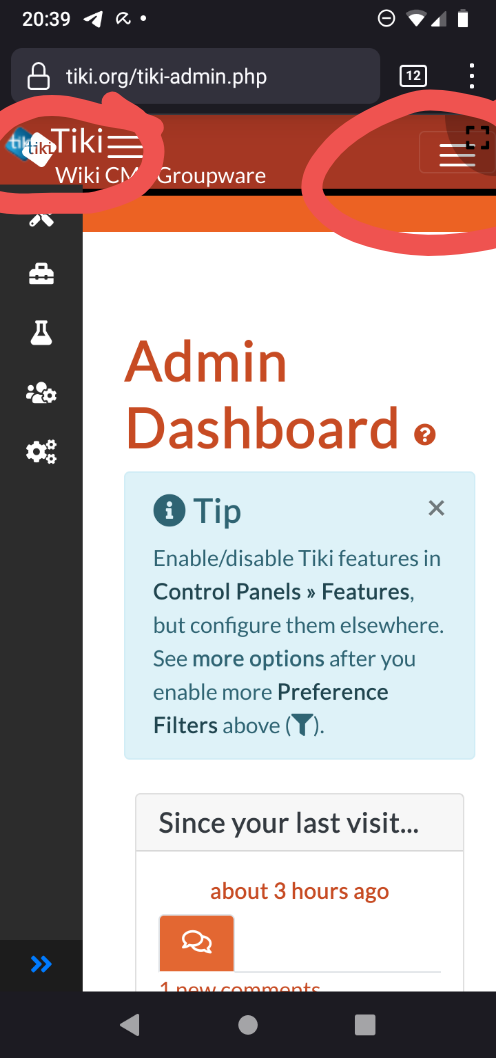
Task: Toggle the left hamburger sidebar menu
Action: point(126,145)
